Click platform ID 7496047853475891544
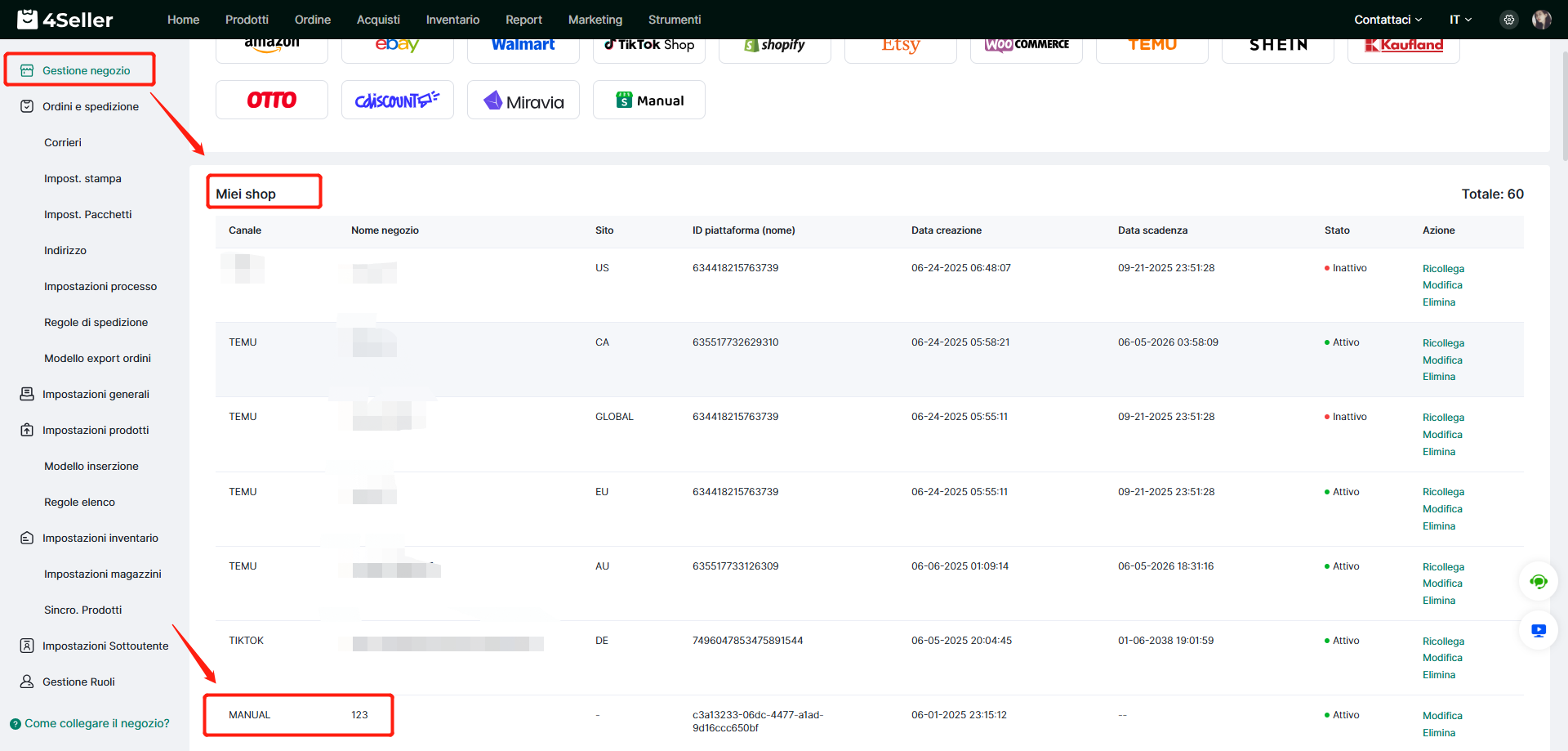 pyautogui.click(x=747, y=641)
